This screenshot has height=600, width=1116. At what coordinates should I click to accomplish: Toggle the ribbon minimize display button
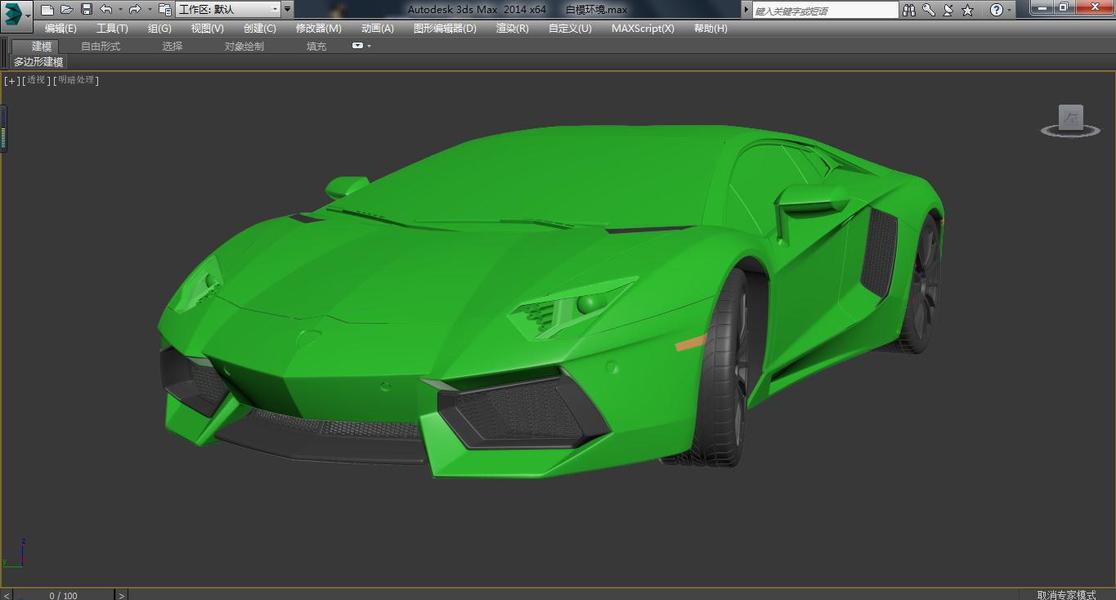click(x=358, y=46)
